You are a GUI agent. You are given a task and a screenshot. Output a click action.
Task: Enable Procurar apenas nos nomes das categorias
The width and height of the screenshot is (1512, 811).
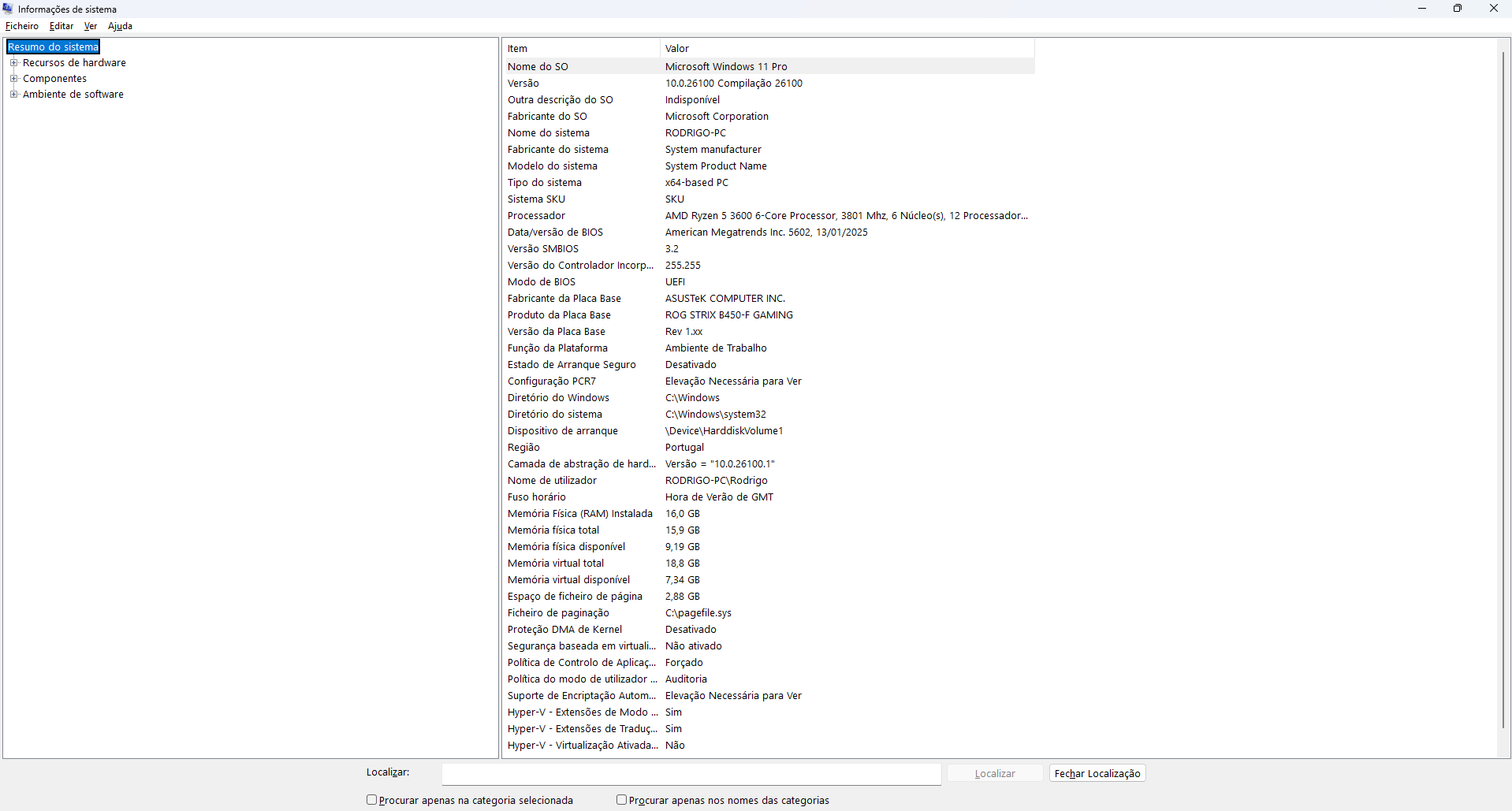621,799
